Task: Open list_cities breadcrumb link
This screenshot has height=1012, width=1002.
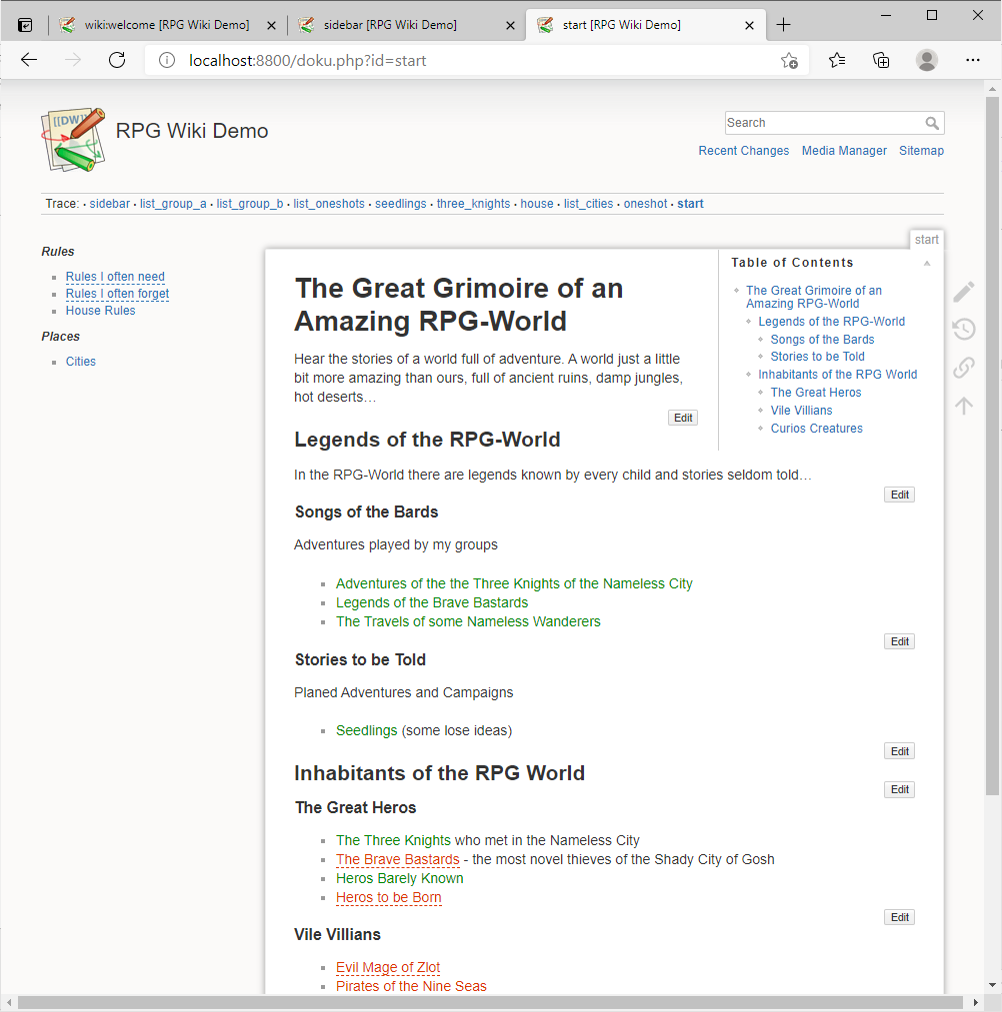Action: pyautogui.click(x=588, y=204)
